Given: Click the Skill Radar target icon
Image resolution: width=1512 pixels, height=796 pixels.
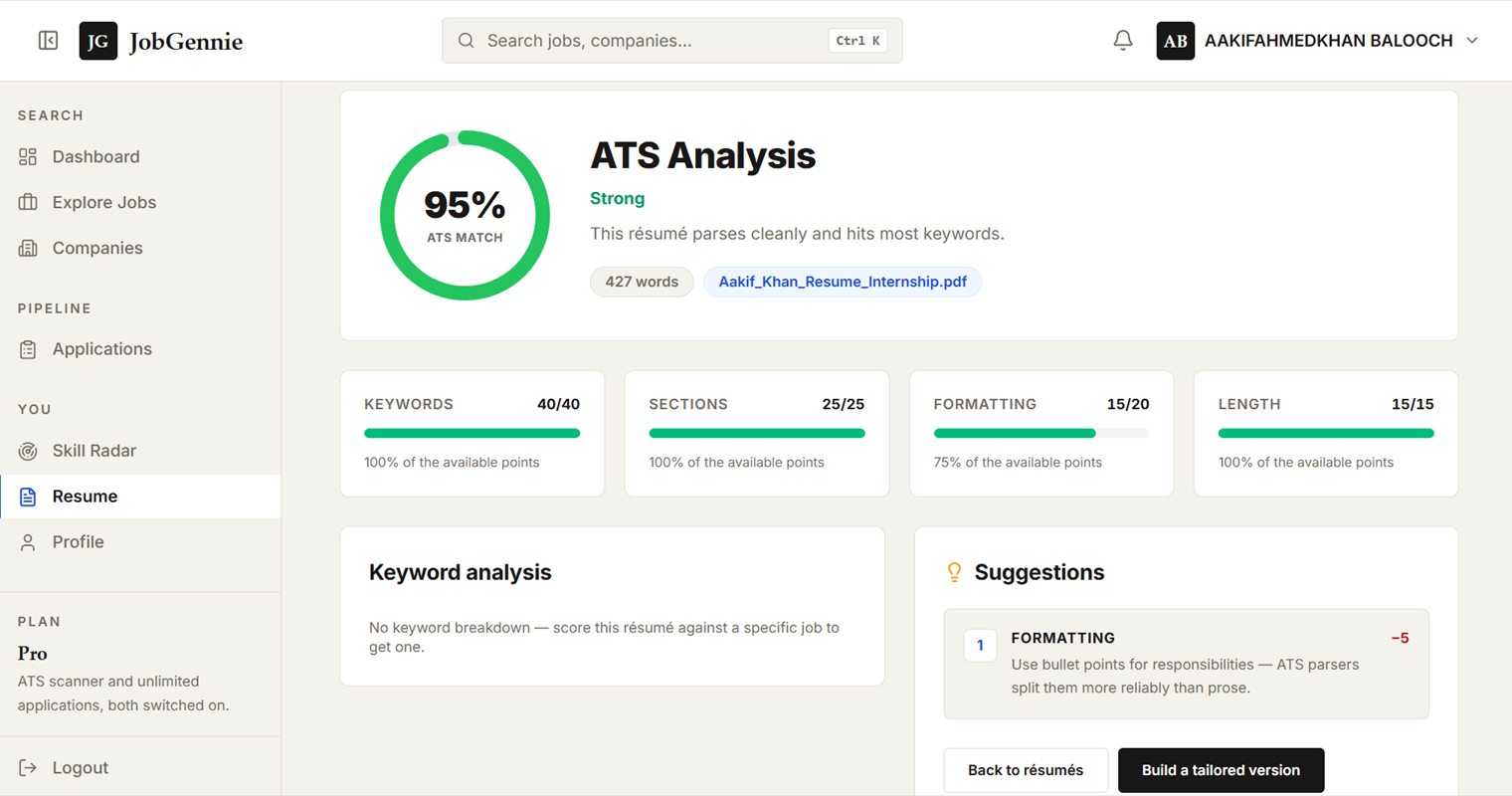Looking at the screenshot, I should [x=28, y=451].
